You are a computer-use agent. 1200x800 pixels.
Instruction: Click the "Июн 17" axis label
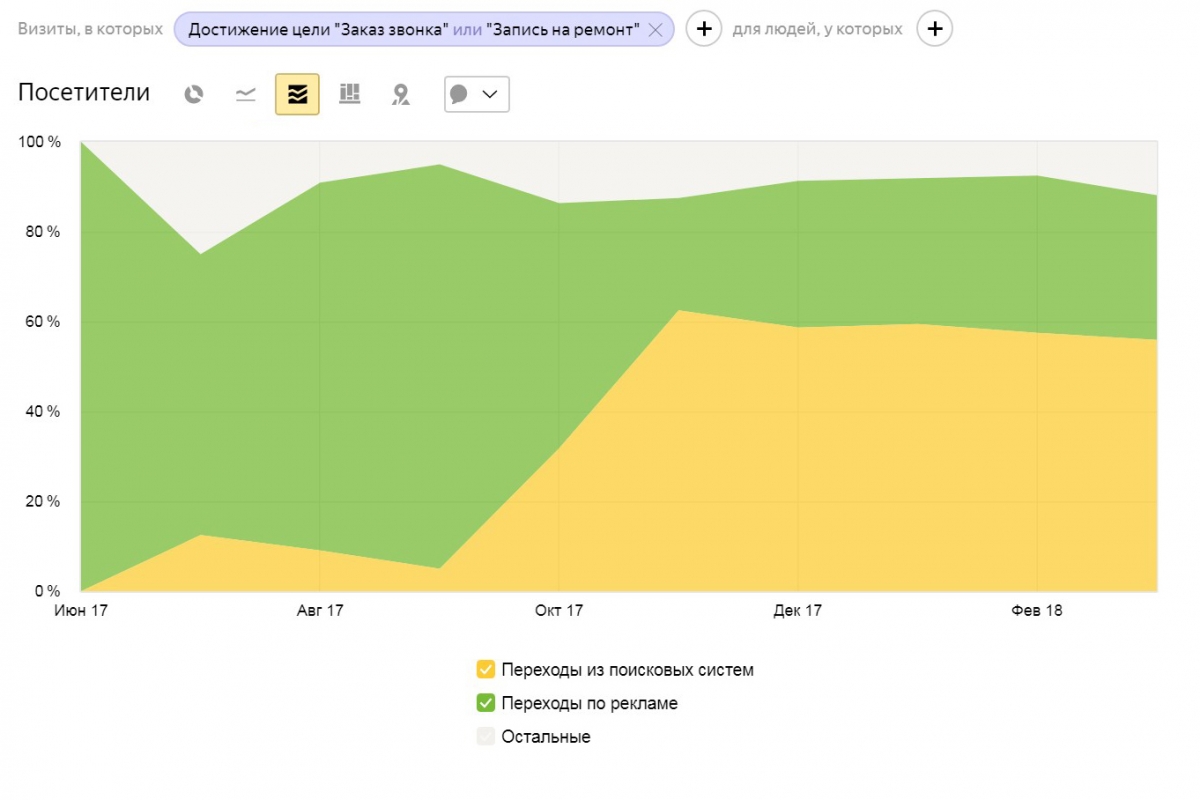pyautogui.click(x=80, y=610)
